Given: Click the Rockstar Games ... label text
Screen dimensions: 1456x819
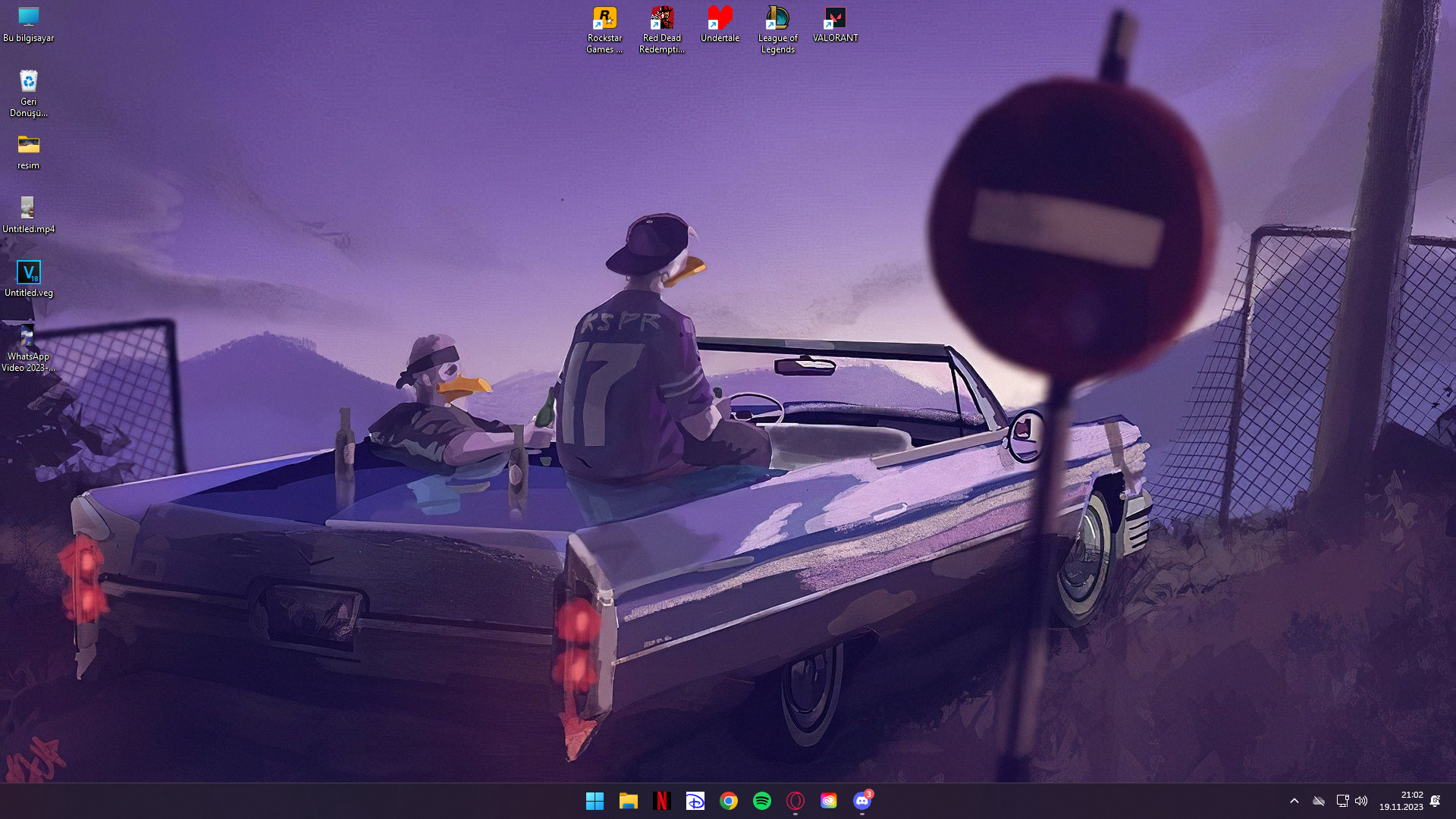Looking at the screenshot, I should [x=604, y=43].
